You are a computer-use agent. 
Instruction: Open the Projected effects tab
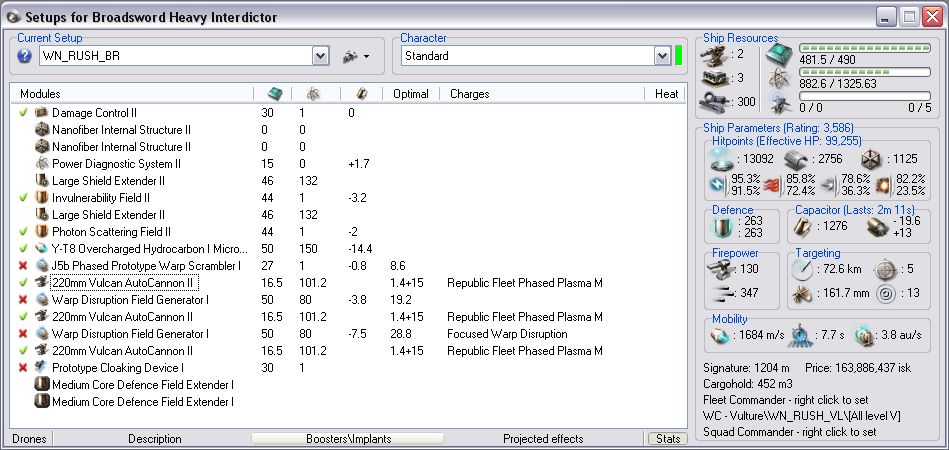pyautogui.click(x=543, y=439)
